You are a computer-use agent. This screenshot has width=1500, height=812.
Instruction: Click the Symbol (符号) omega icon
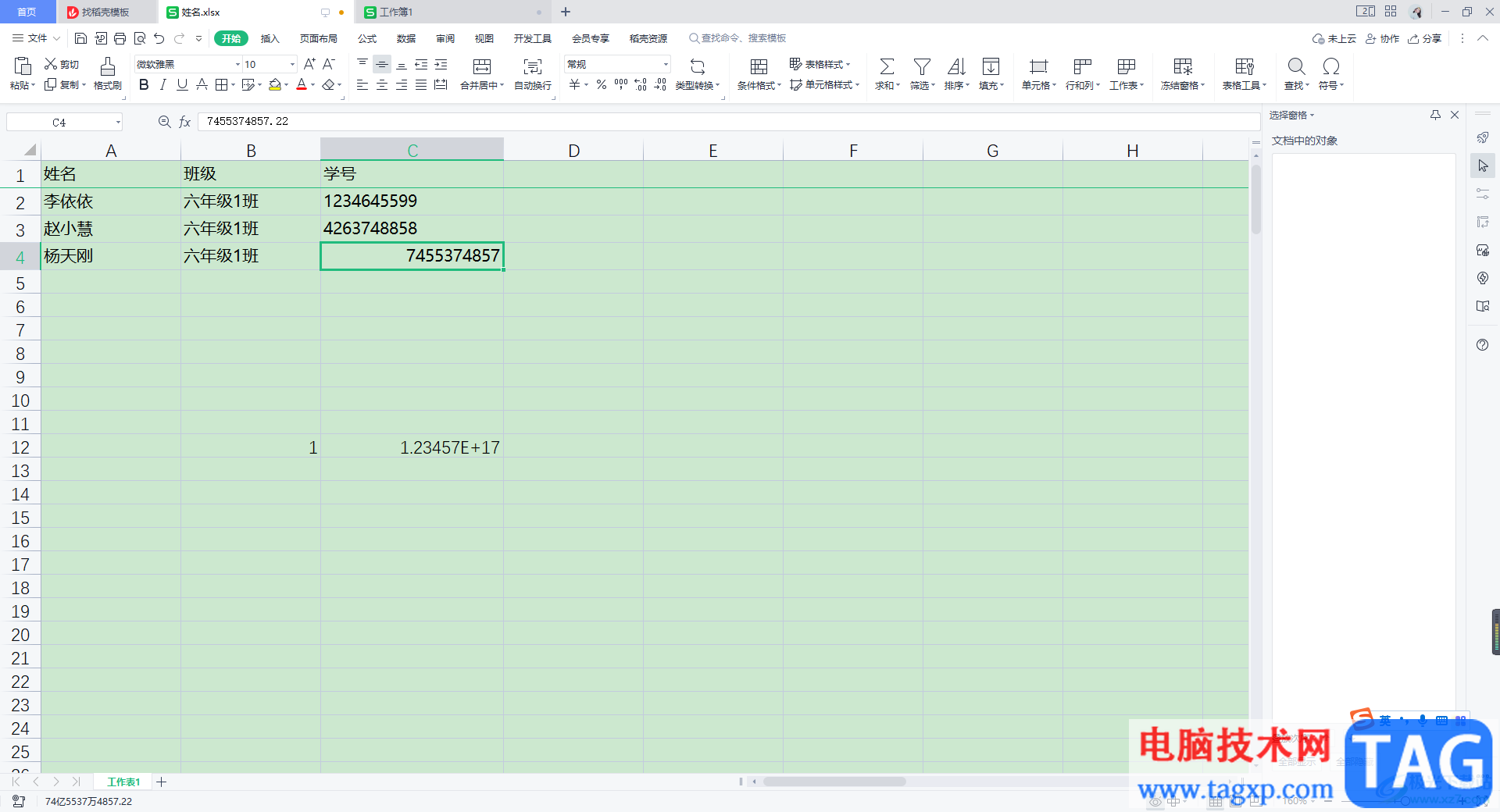(1331, 66)
